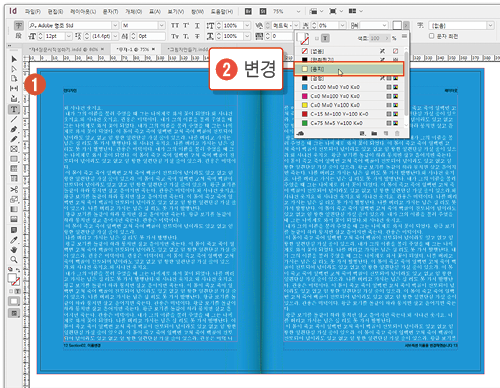This screenshot has height=388, width=500.
Task: Open the swatches panel flyout menu
Action: coord(404,36)
